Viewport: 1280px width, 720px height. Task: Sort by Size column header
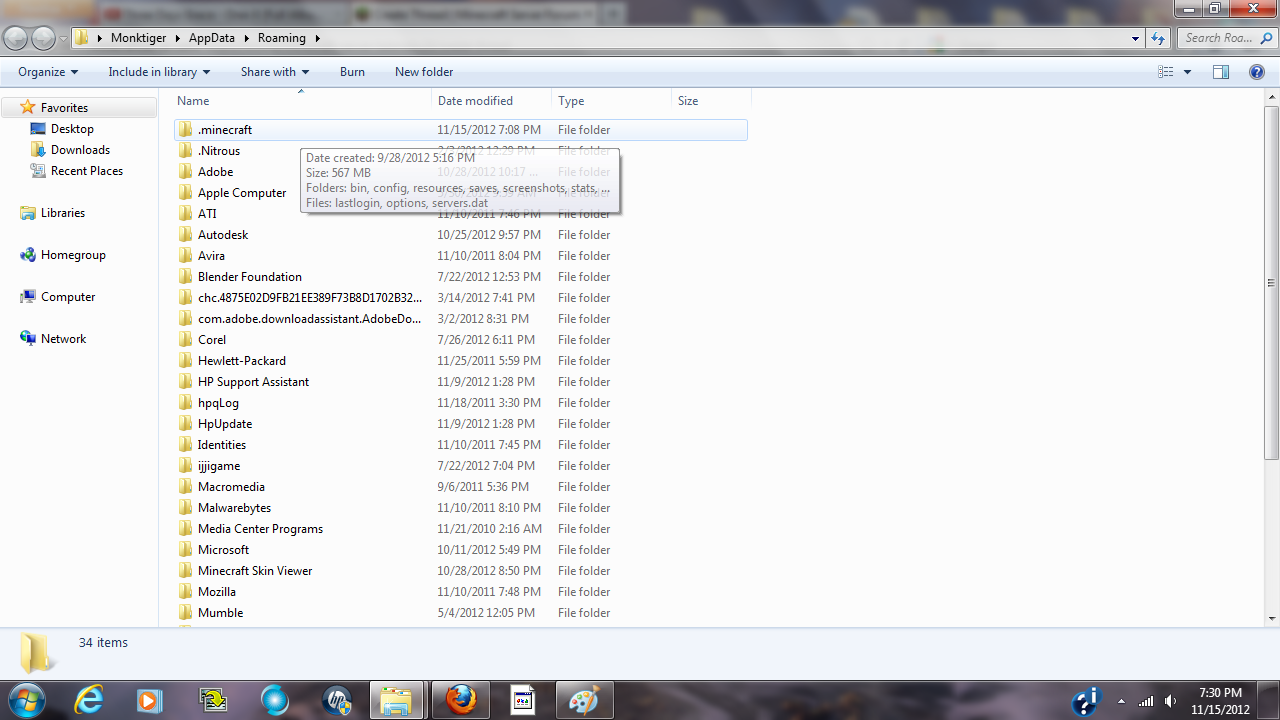[711, 101]
